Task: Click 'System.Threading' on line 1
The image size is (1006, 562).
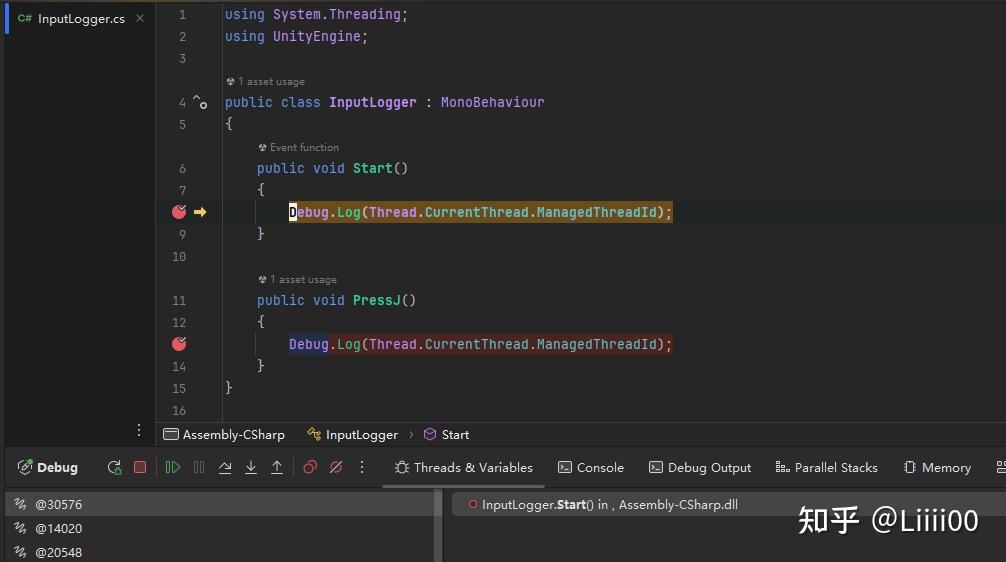Action: [337, 15]
